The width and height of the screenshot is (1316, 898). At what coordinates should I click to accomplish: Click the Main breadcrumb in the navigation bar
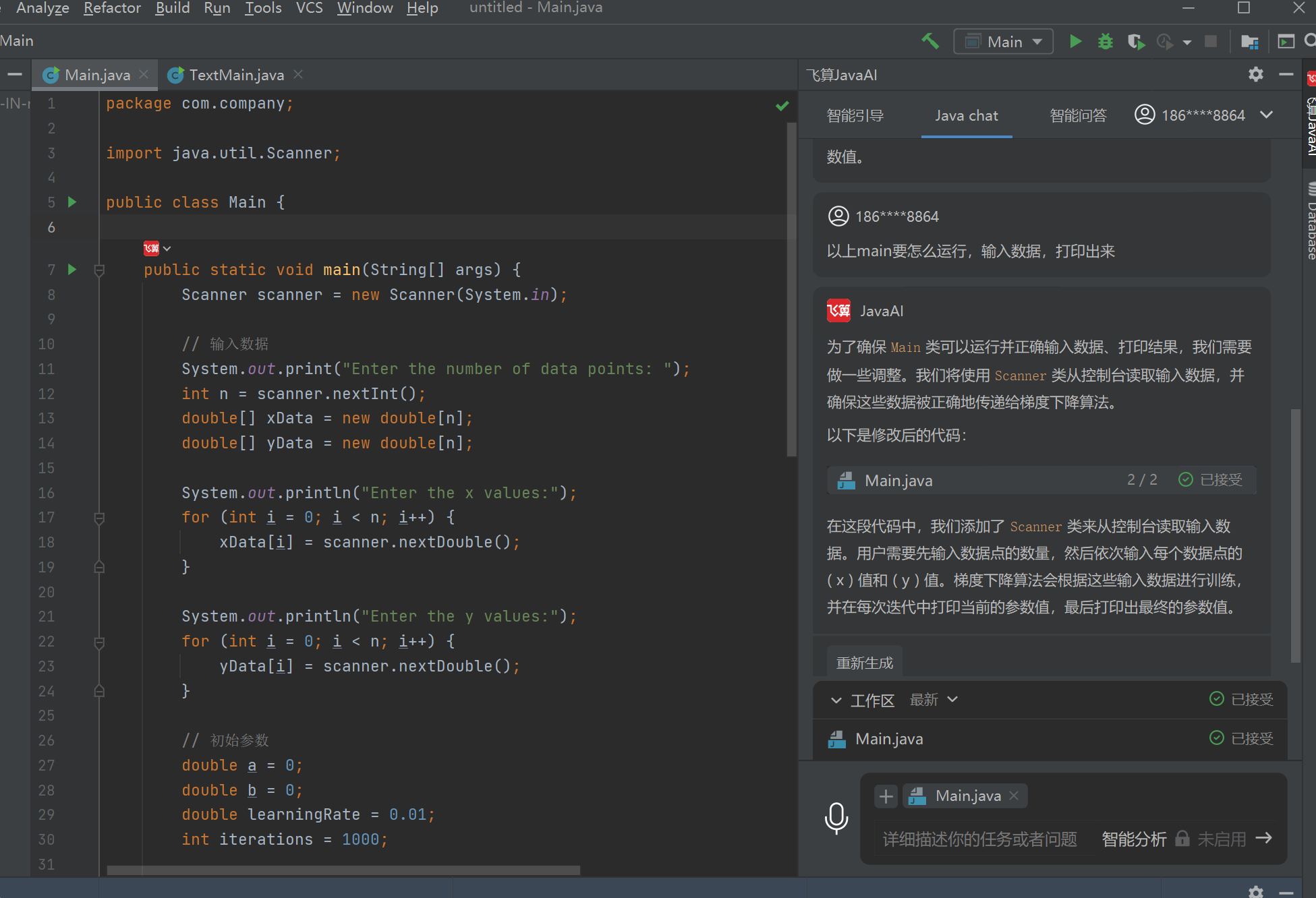coord(16,41)
